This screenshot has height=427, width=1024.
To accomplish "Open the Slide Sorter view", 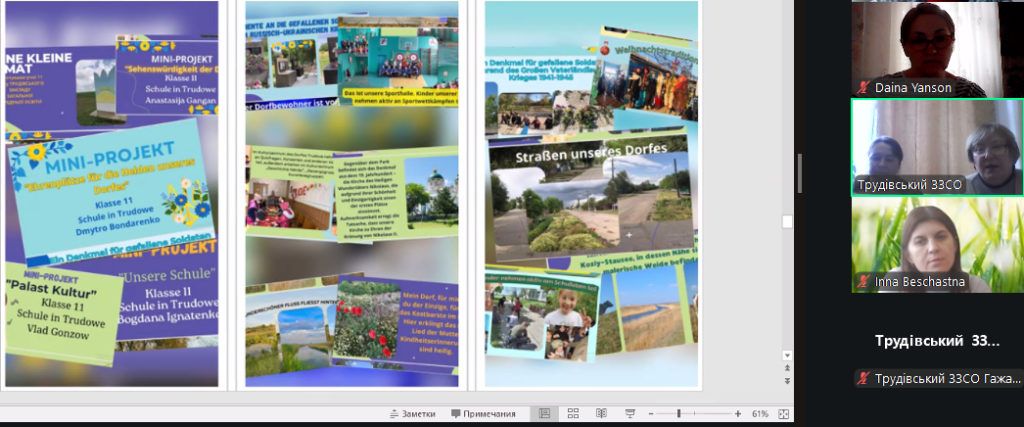I will click(x=573, y=414).
